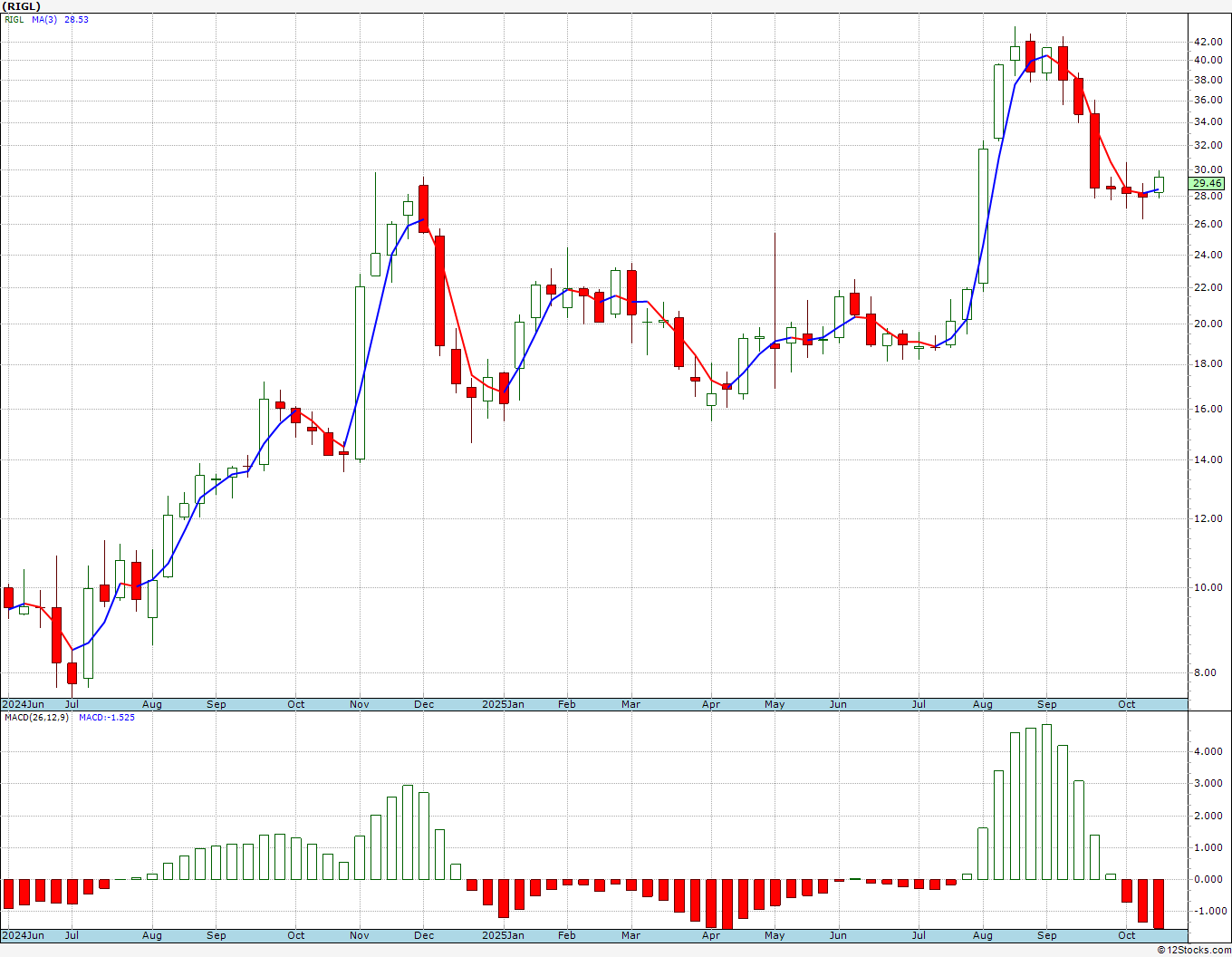
Task: Click the Oct marker on MACD timeline
Action: [1126, 935]
